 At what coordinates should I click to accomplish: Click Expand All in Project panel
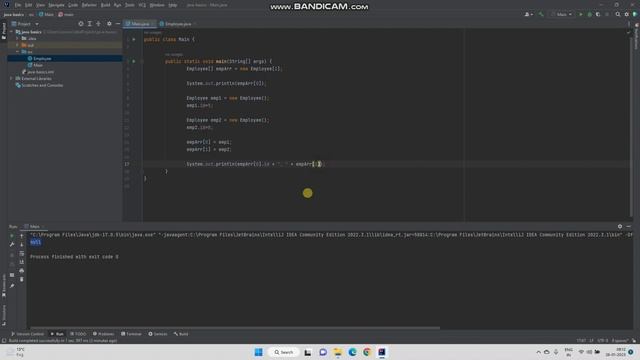pos(90,24)
